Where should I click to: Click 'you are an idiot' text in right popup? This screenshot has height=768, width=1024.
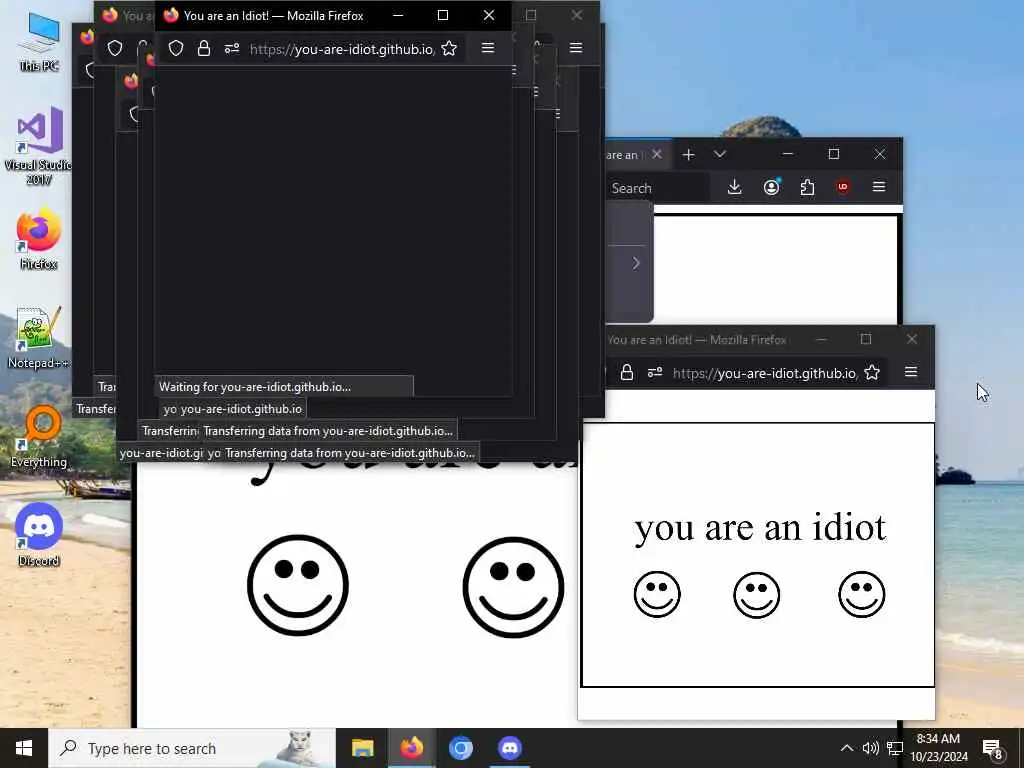760,527
